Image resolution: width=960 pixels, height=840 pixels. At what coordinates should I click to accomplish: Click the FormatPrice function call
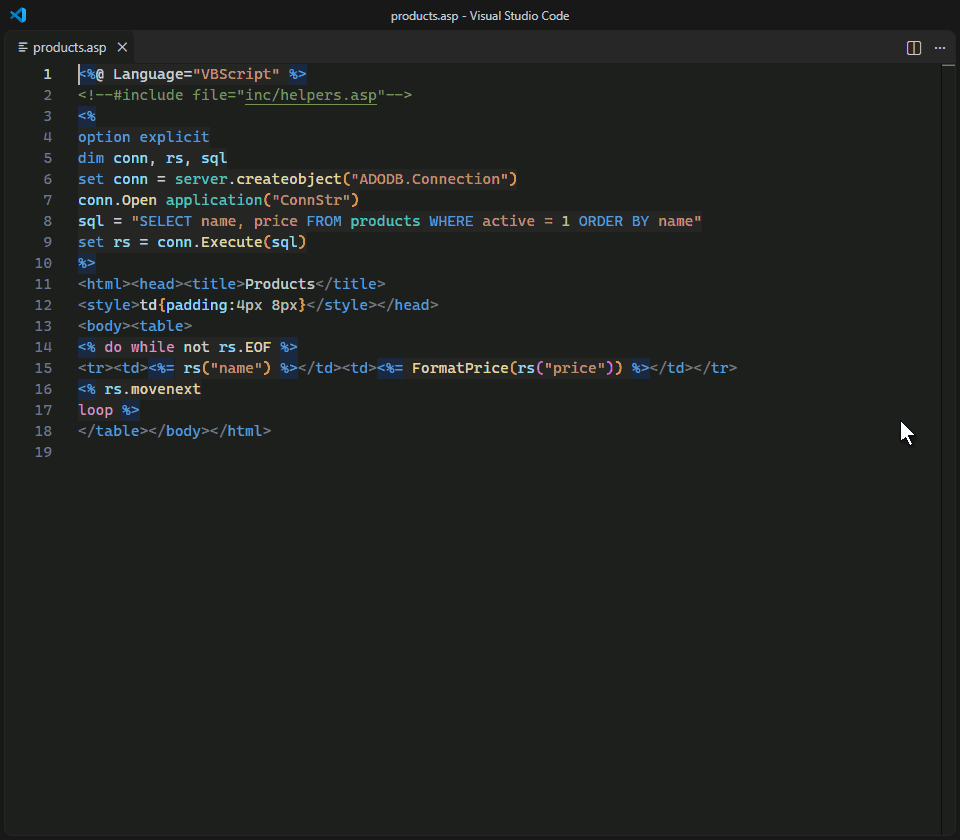pyautogui.click(x=517, y=368)
